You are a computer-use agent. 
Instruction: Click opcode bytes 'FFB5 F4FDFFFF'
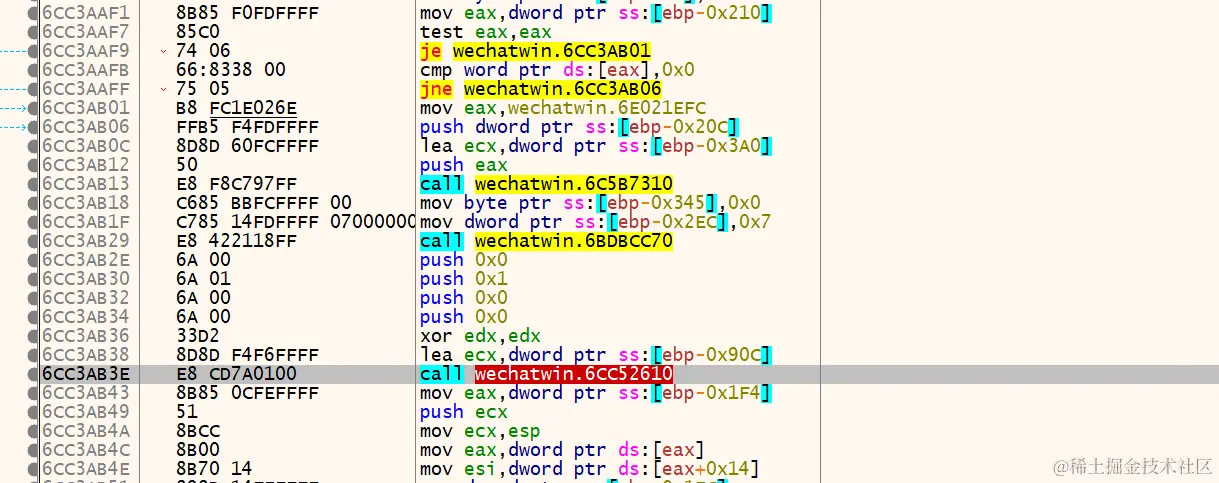(x=246, y=127)
